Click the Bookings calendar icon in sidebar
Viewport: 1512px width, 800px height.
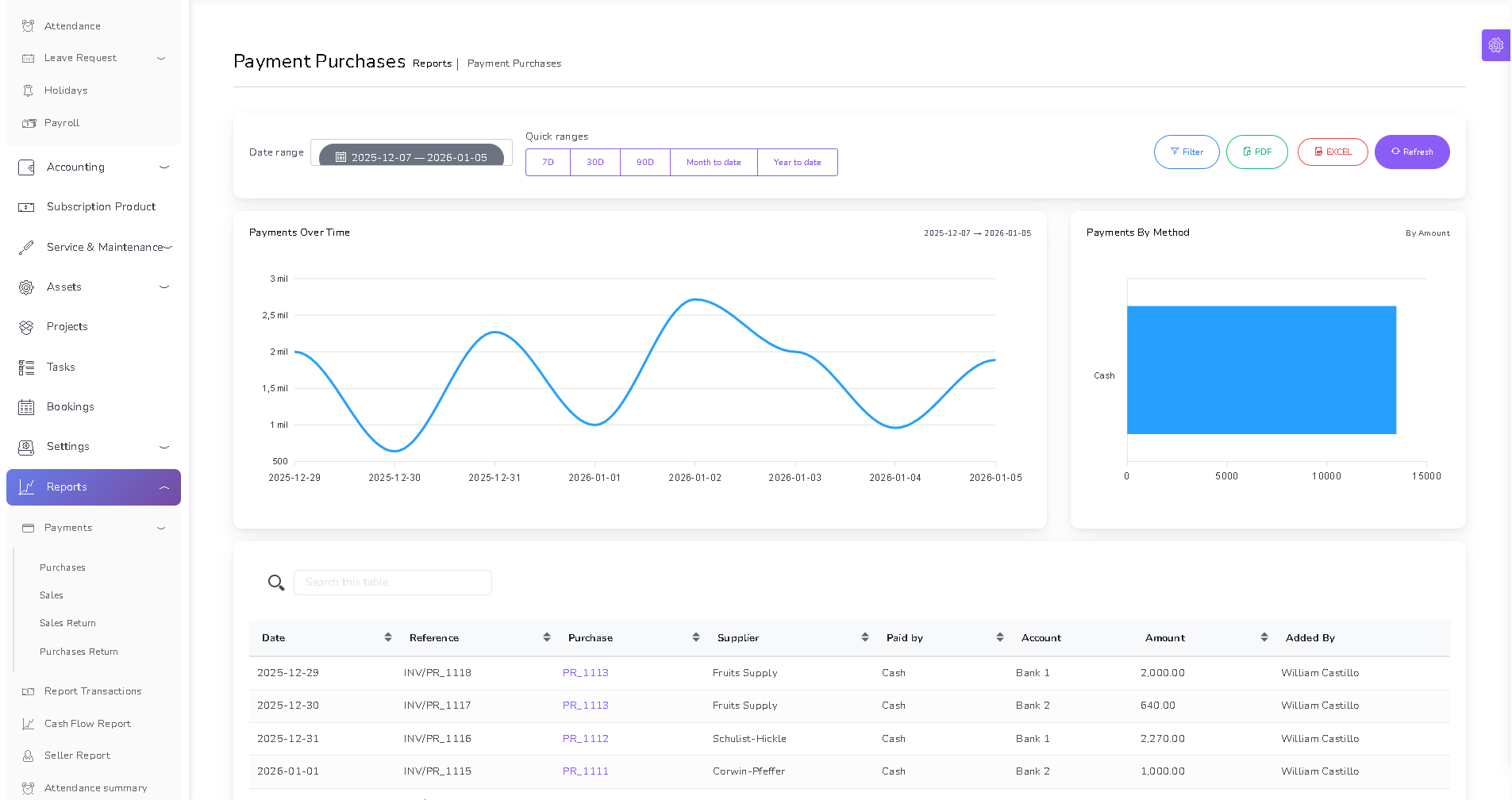coord(26,407)
